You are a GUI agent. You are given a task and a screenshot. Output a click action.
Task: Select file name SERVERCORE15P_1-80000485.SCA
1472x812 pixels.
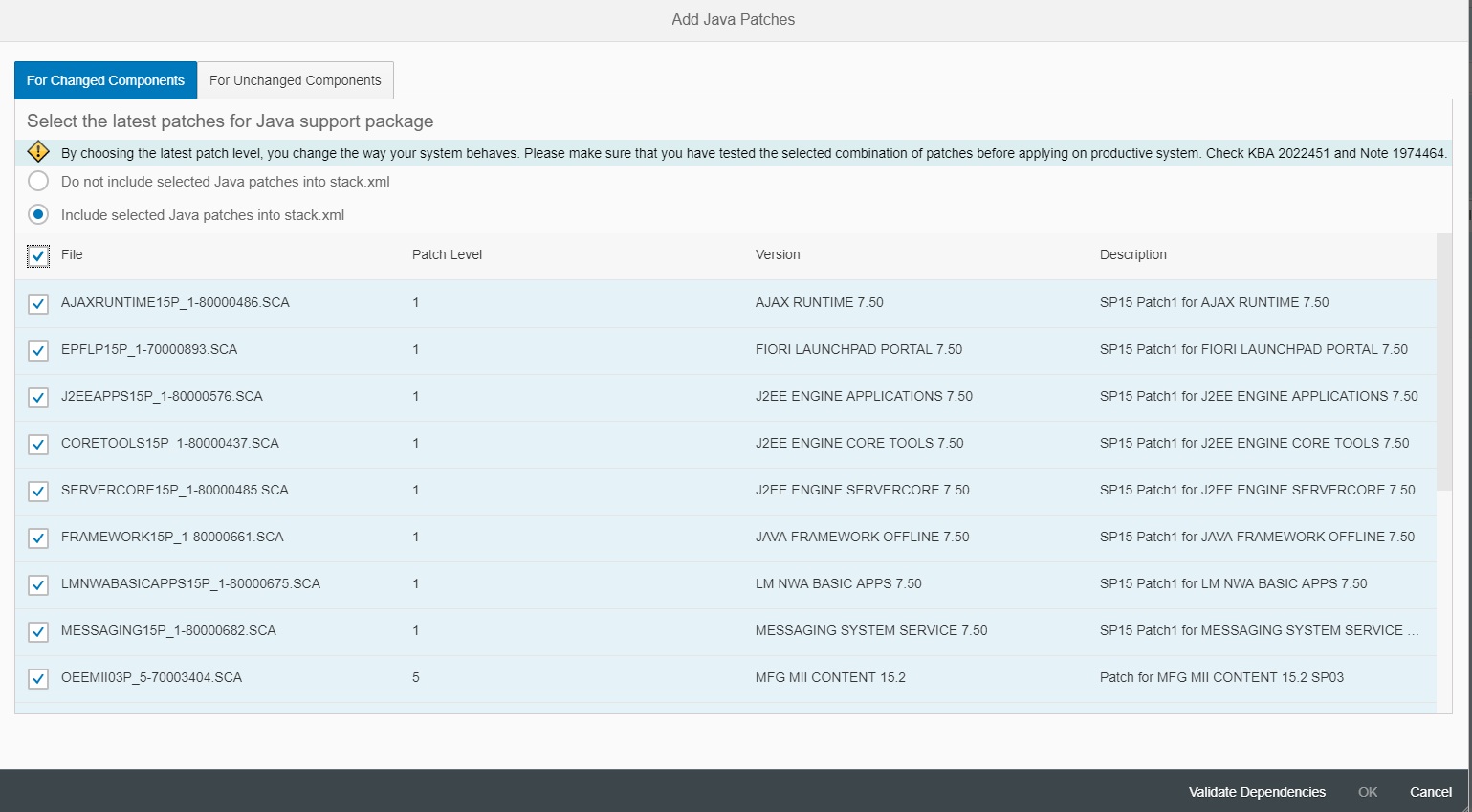(x=175, y=490)
